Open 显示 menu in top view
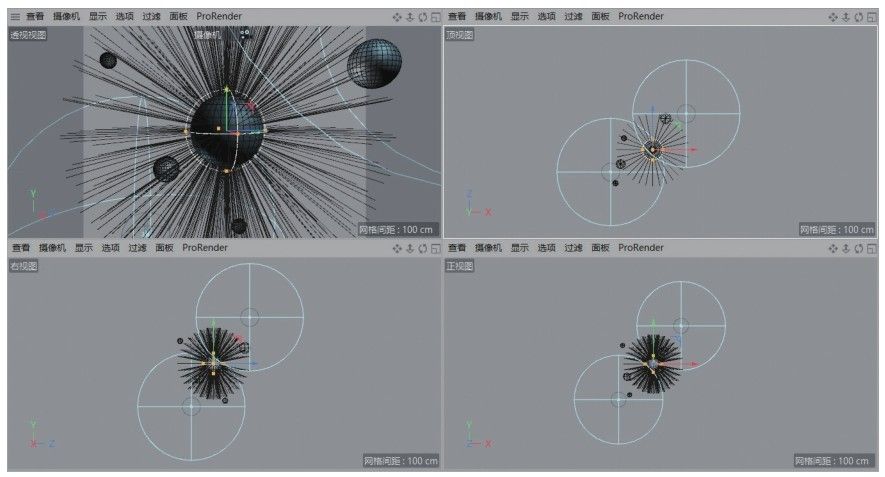The image size is (885, 477). (x=520, y=16)
